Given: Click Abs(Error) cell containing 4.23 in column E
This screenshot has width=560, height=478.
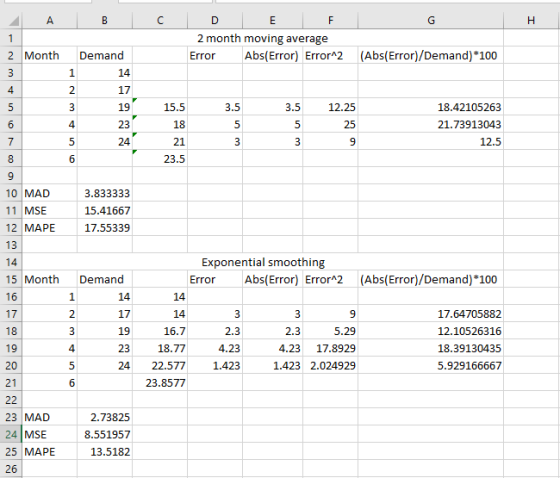Looking at the screenshot, I should point(272,348).
